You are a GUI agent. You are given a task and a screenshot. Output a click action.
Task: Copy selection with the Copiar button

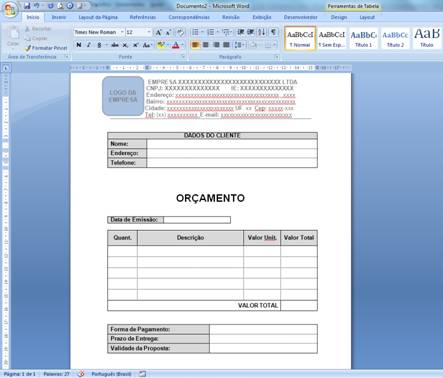[x=36, y=38]
